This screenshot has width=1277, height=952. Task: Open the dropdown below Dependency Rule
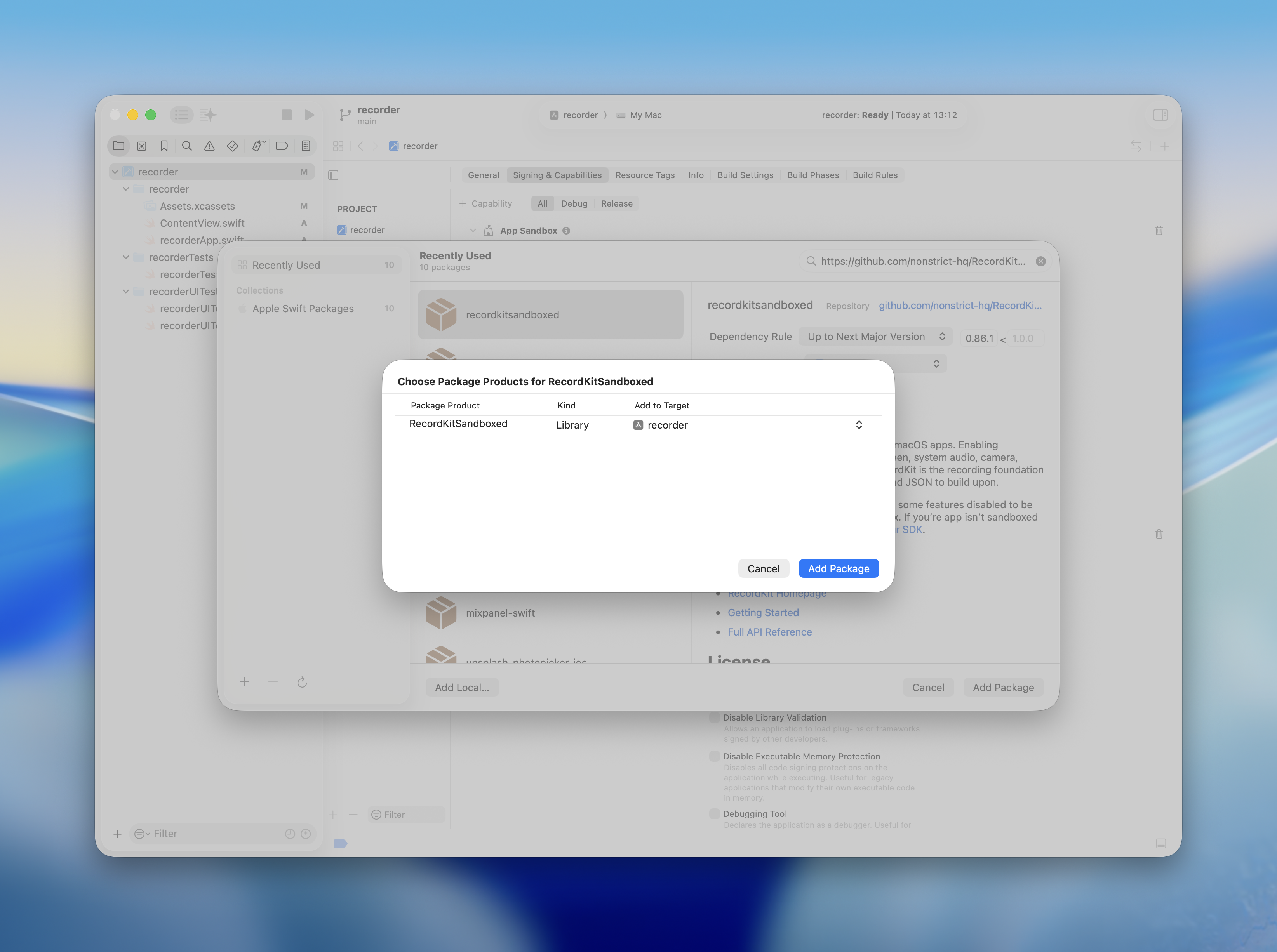click(876, 364)
